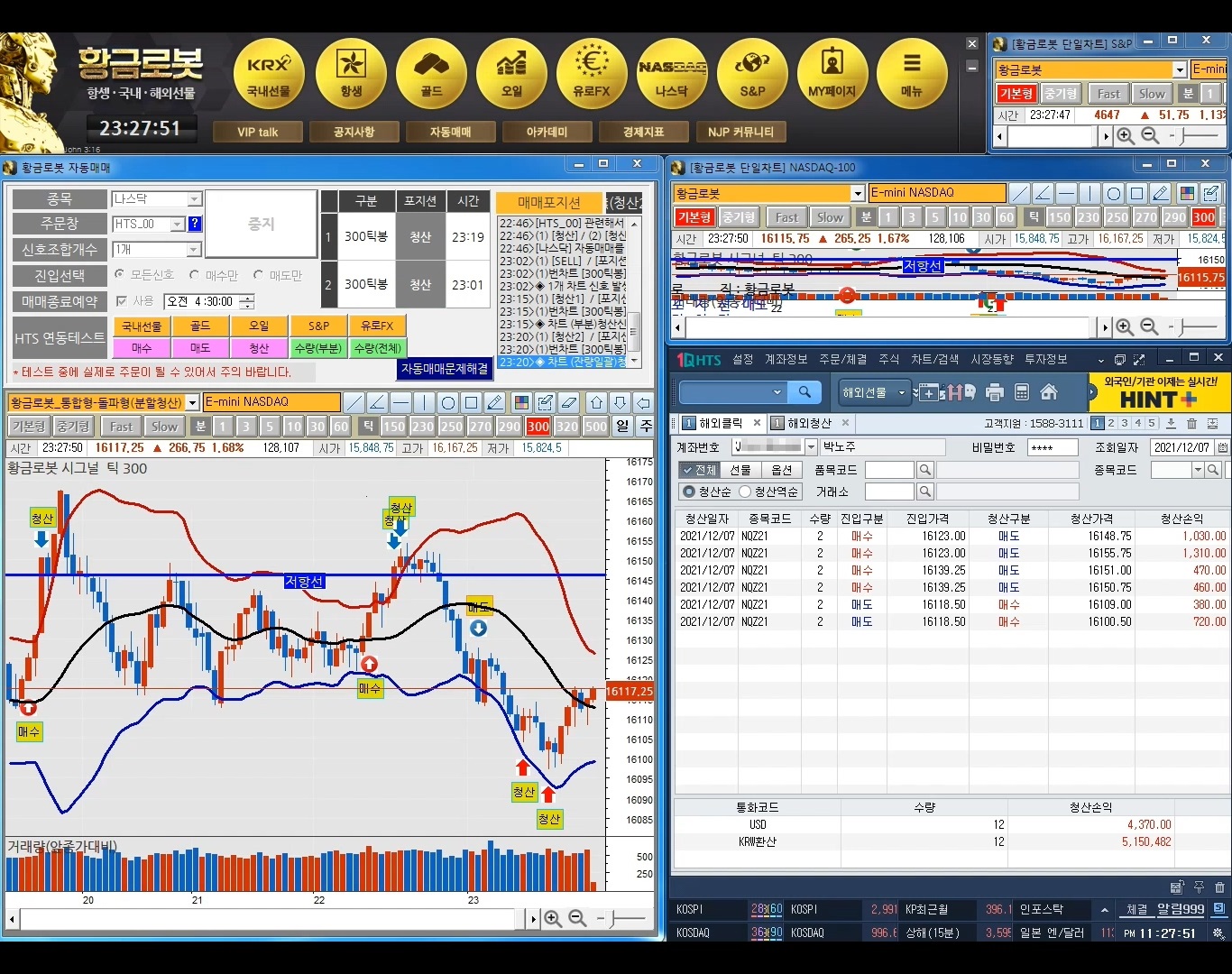This screenshot has height=974, width=1232.
Task: Click eraser tool in main chart toolbar
Action: coord(568,402)
